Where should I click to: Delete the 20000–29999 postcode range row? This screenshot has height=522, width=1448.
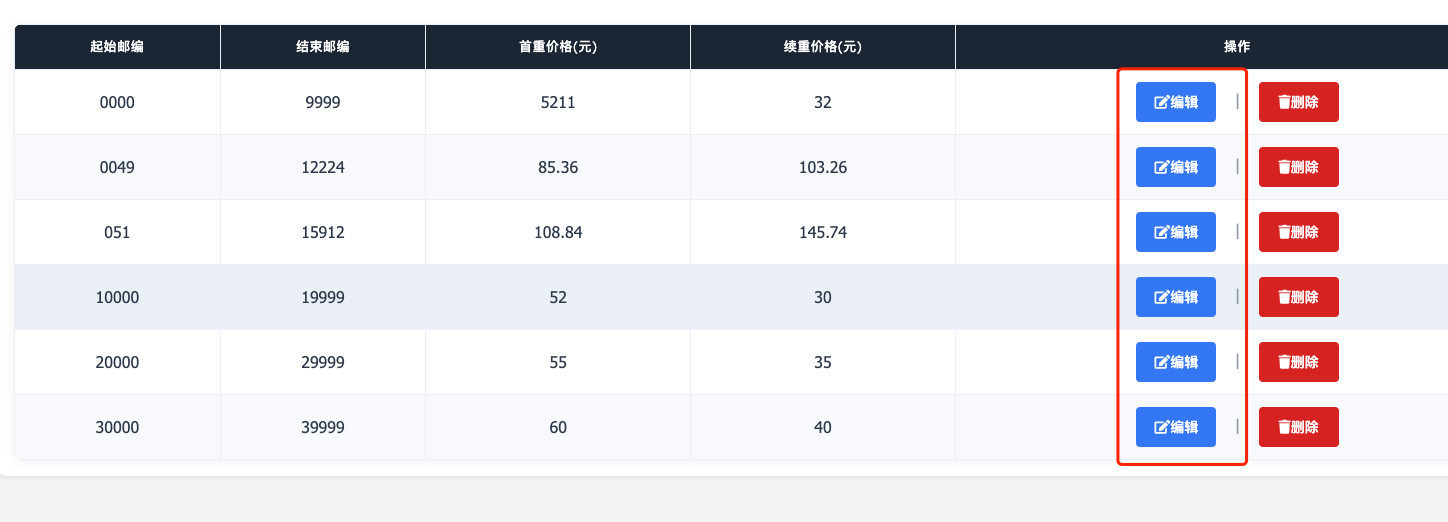[x=1298, y=362]
